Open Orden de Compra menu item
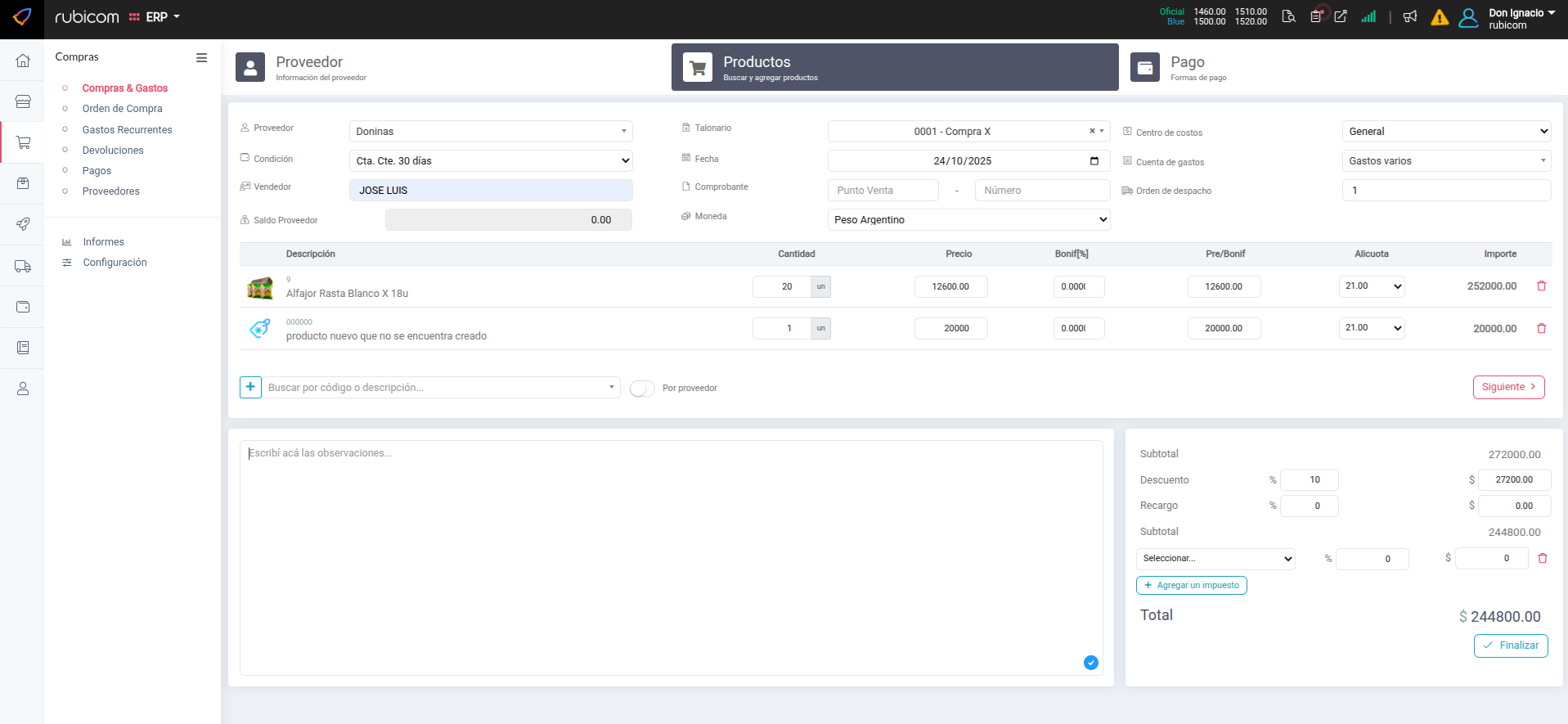 [x=122, y=109]
